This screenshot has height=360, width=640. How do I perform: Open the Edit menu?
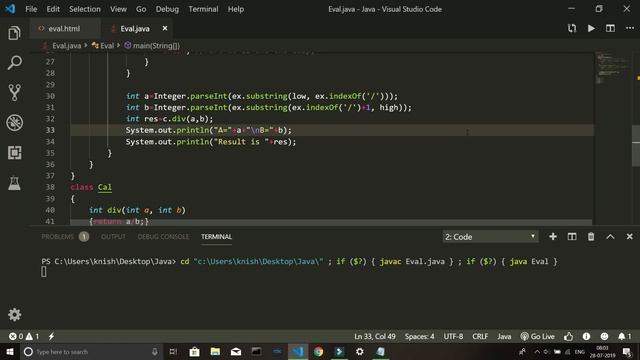[x=53, y=9]
